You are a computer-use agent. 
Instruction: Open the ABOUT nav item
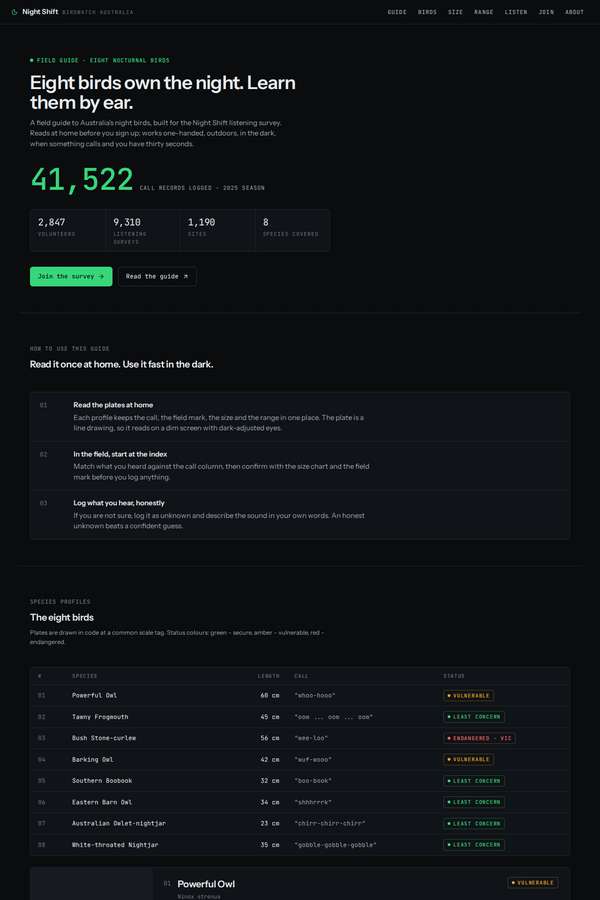[574, 12]
